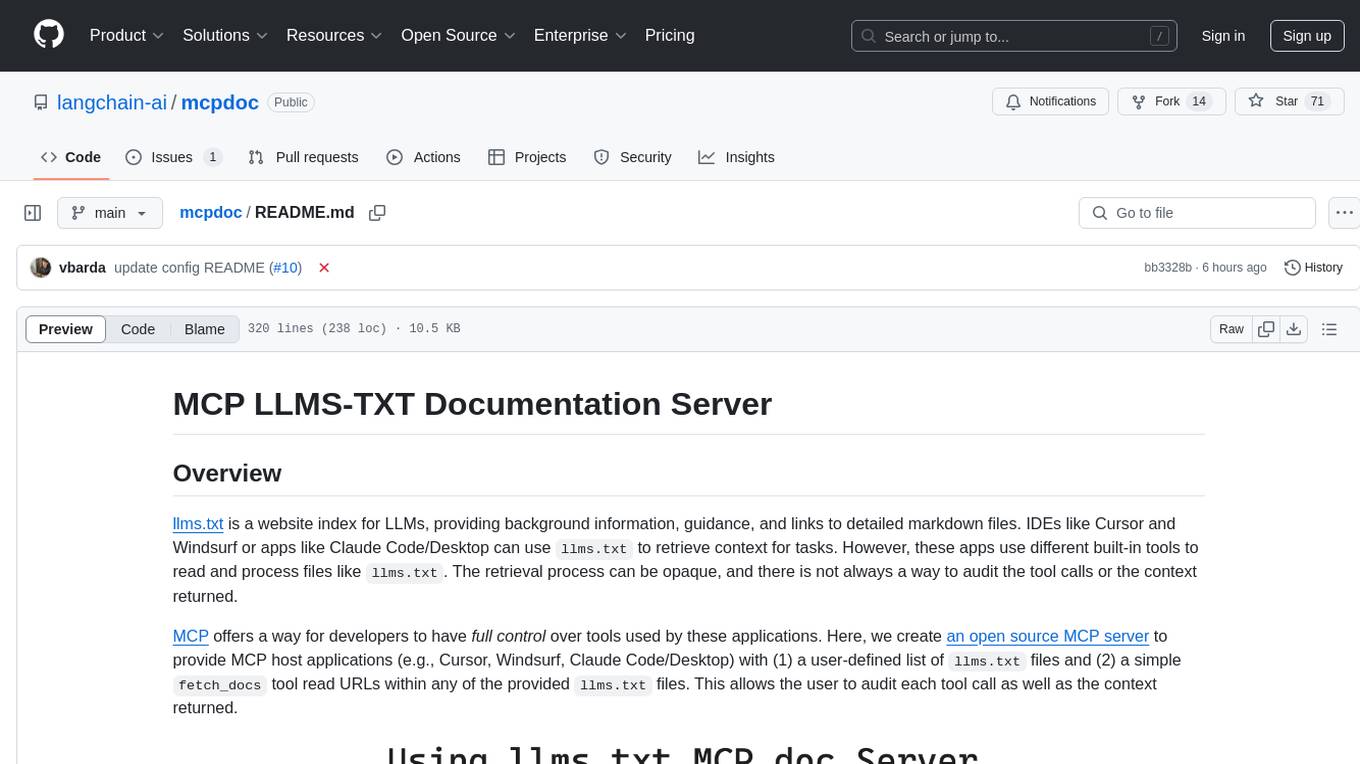The image size is (1360, 764).
Task: Switch to Preview view
Action: pos(66,329)
